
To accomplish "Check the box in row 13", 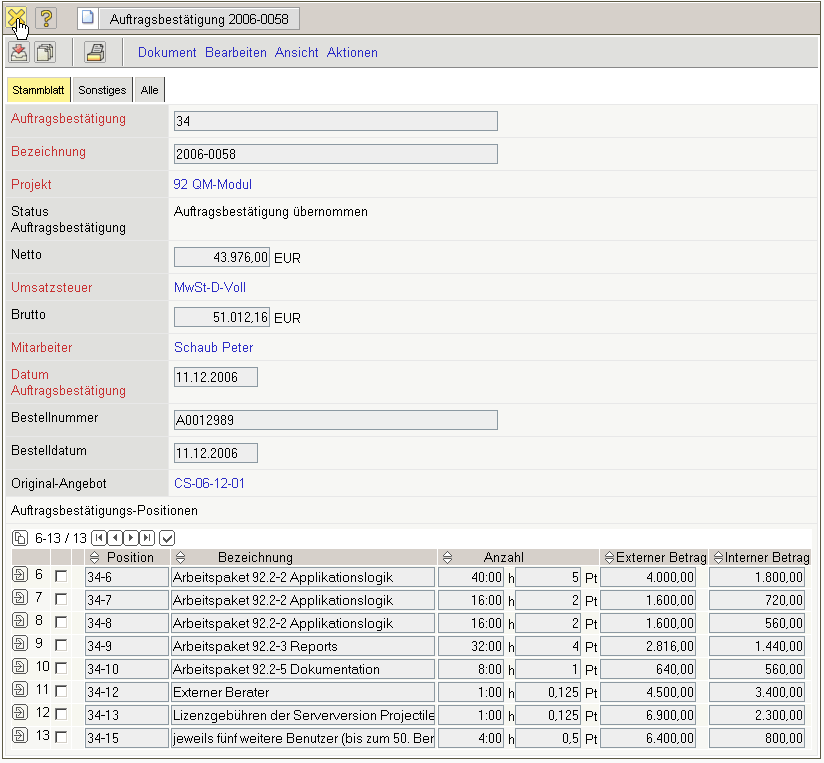I will (61, 737).
